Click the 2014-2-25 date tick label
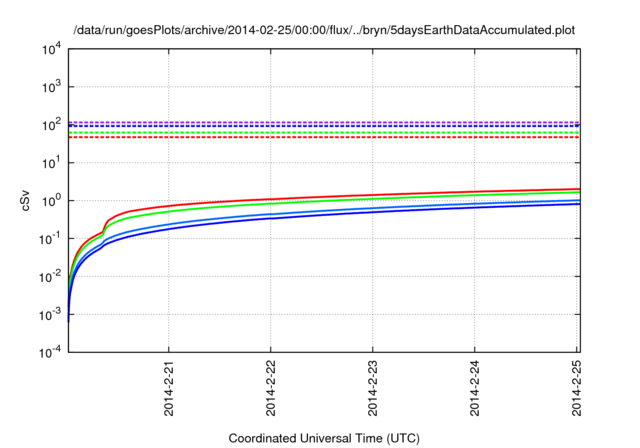This screenshot has height=448, width=640. click(576, 388)
